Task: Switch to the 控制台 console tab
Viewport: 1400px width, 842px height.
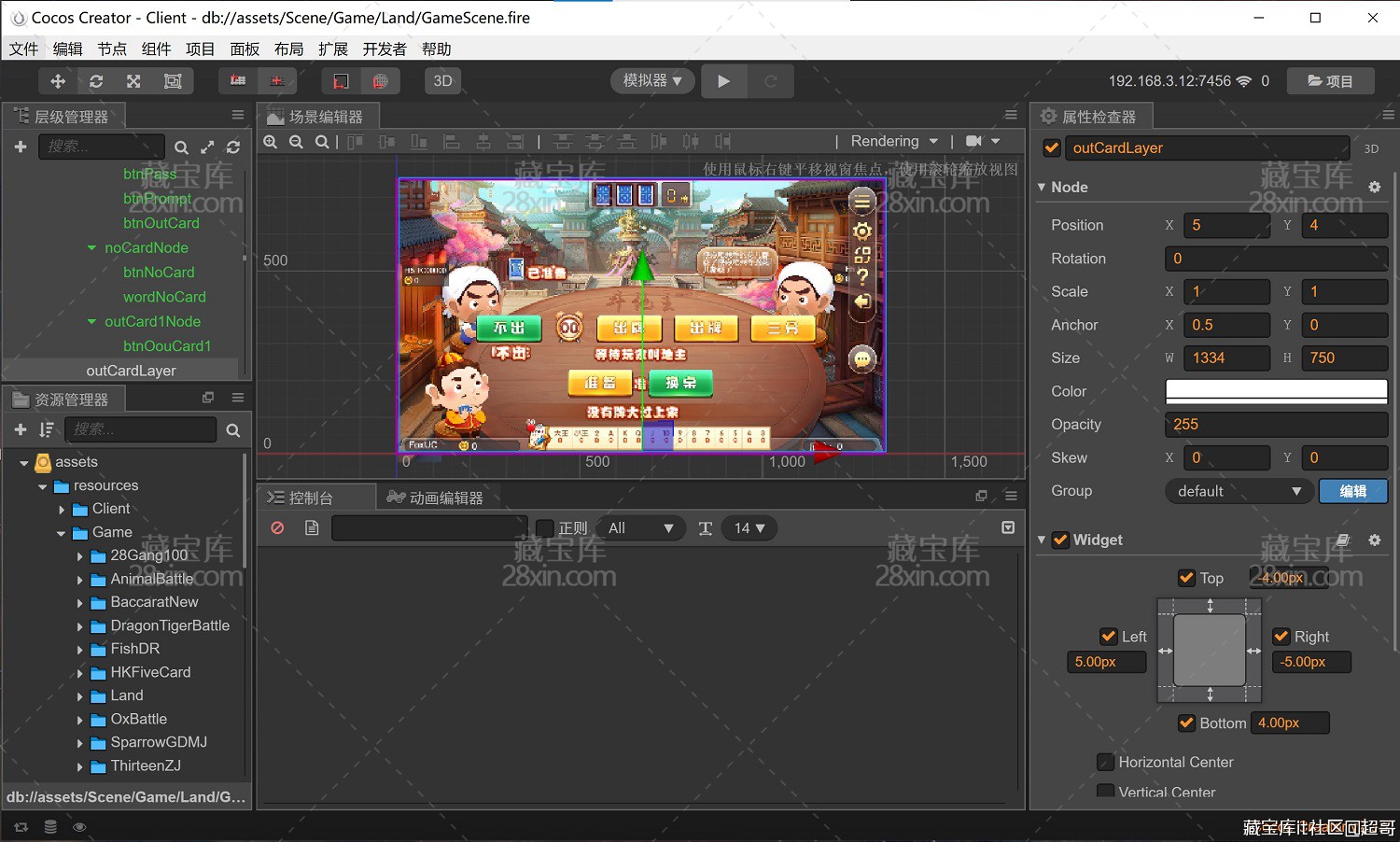Action: [x=301, y=498]
